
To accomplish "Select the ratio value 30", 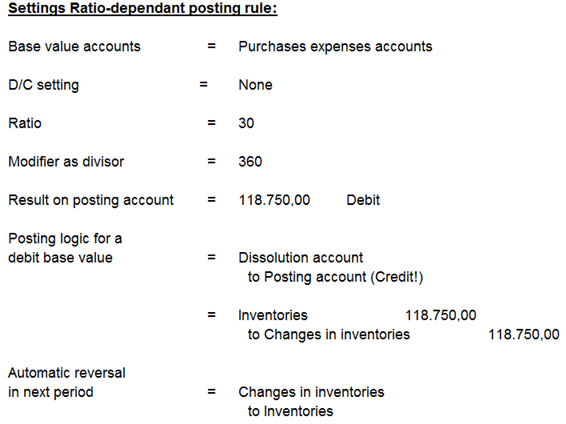I will click(x=246, y=123).
